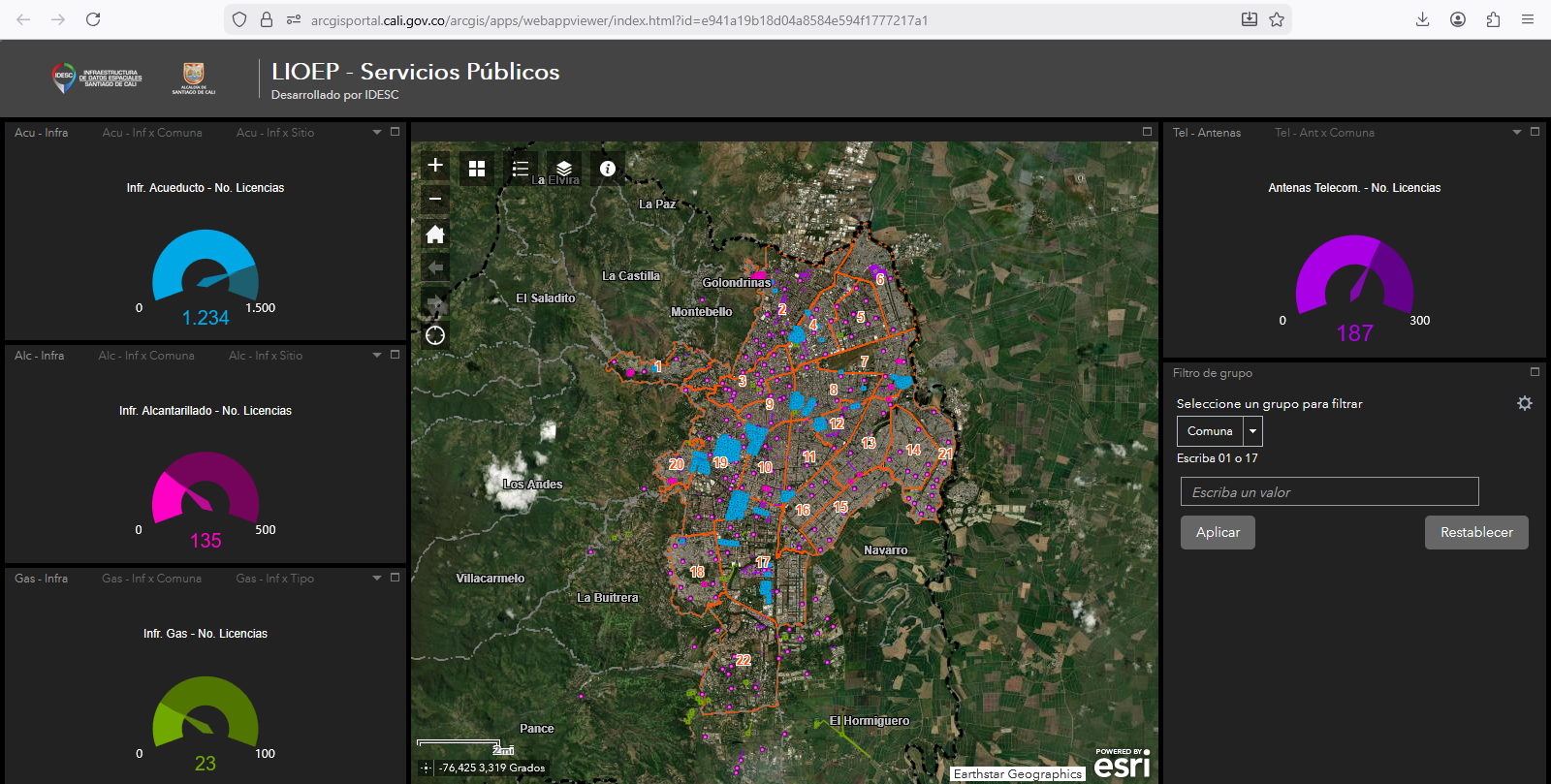Screen dimensions: 1551x784
Task: Go to the previous map extent
Action: coord(435,267)
